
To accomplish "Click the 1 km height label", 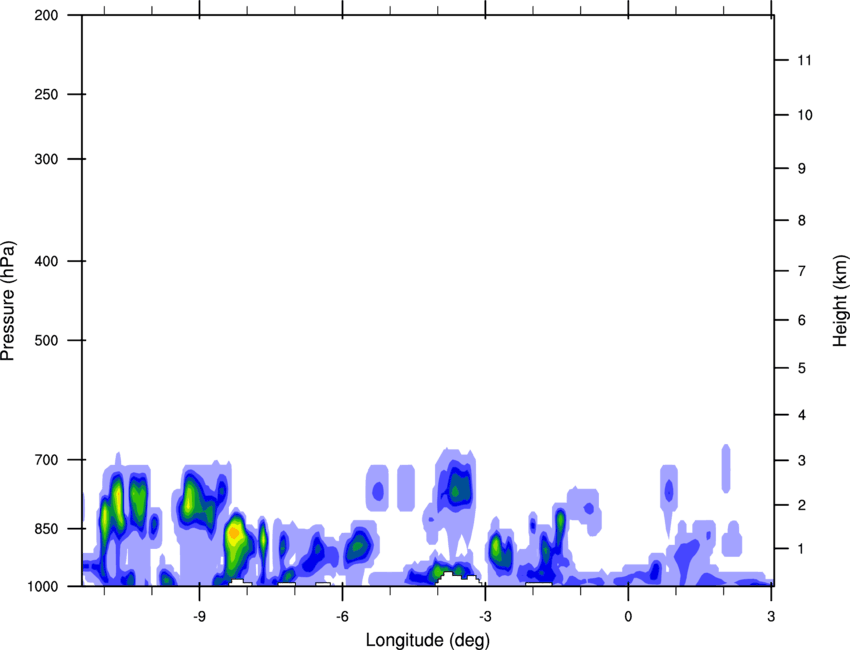I will click(802, 549).
